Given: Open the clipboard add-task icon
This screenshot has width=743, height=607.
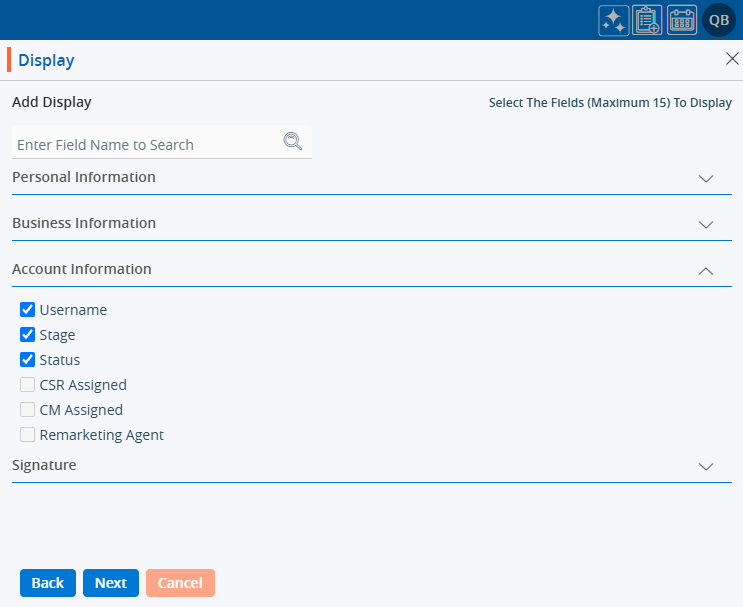Looking at the screenshot, I should point(647,21).
